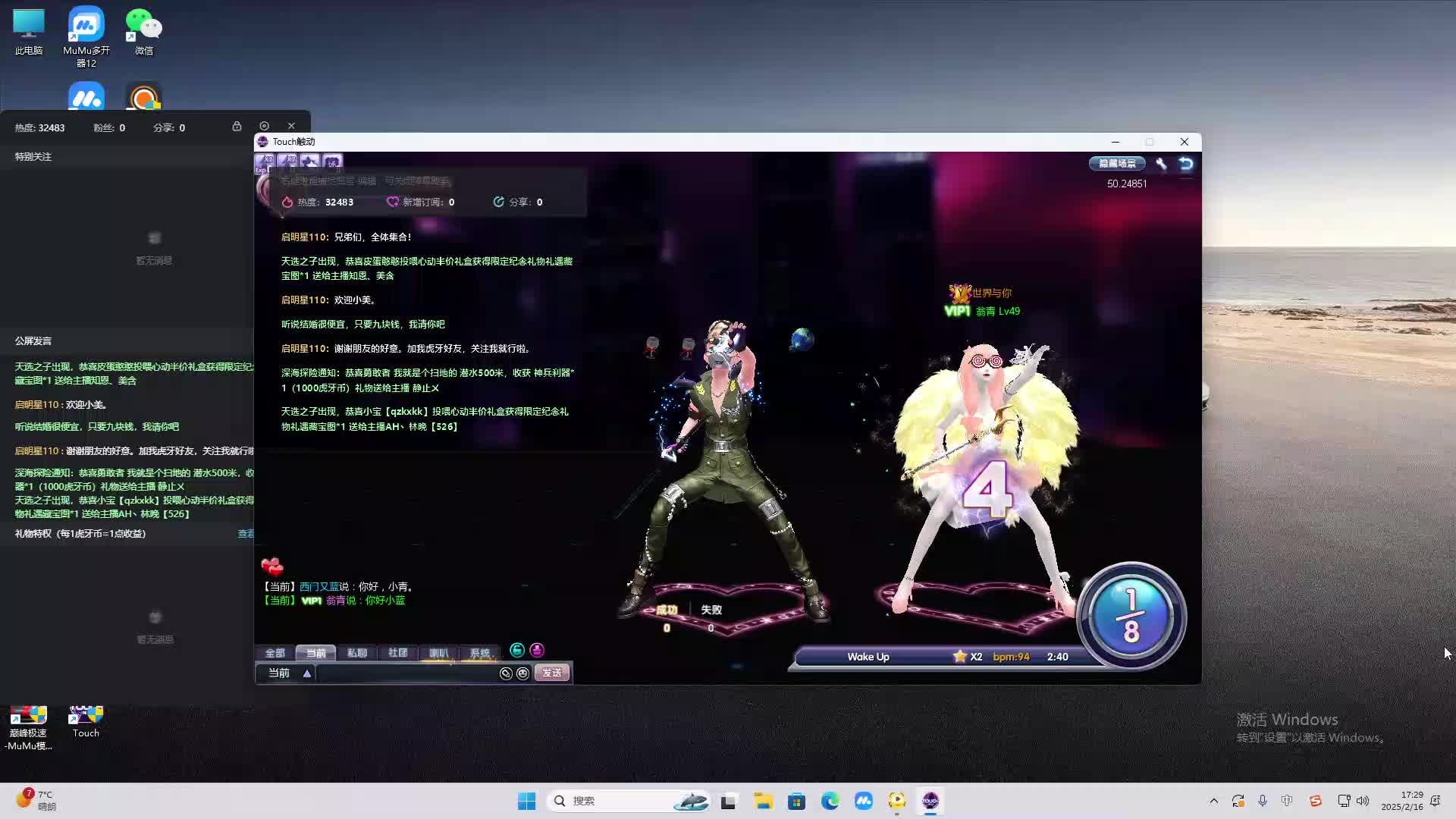This screenshot has height=819, width=1456.
Task: Switch to the 全部 chat tab
Action: (275, 653)
